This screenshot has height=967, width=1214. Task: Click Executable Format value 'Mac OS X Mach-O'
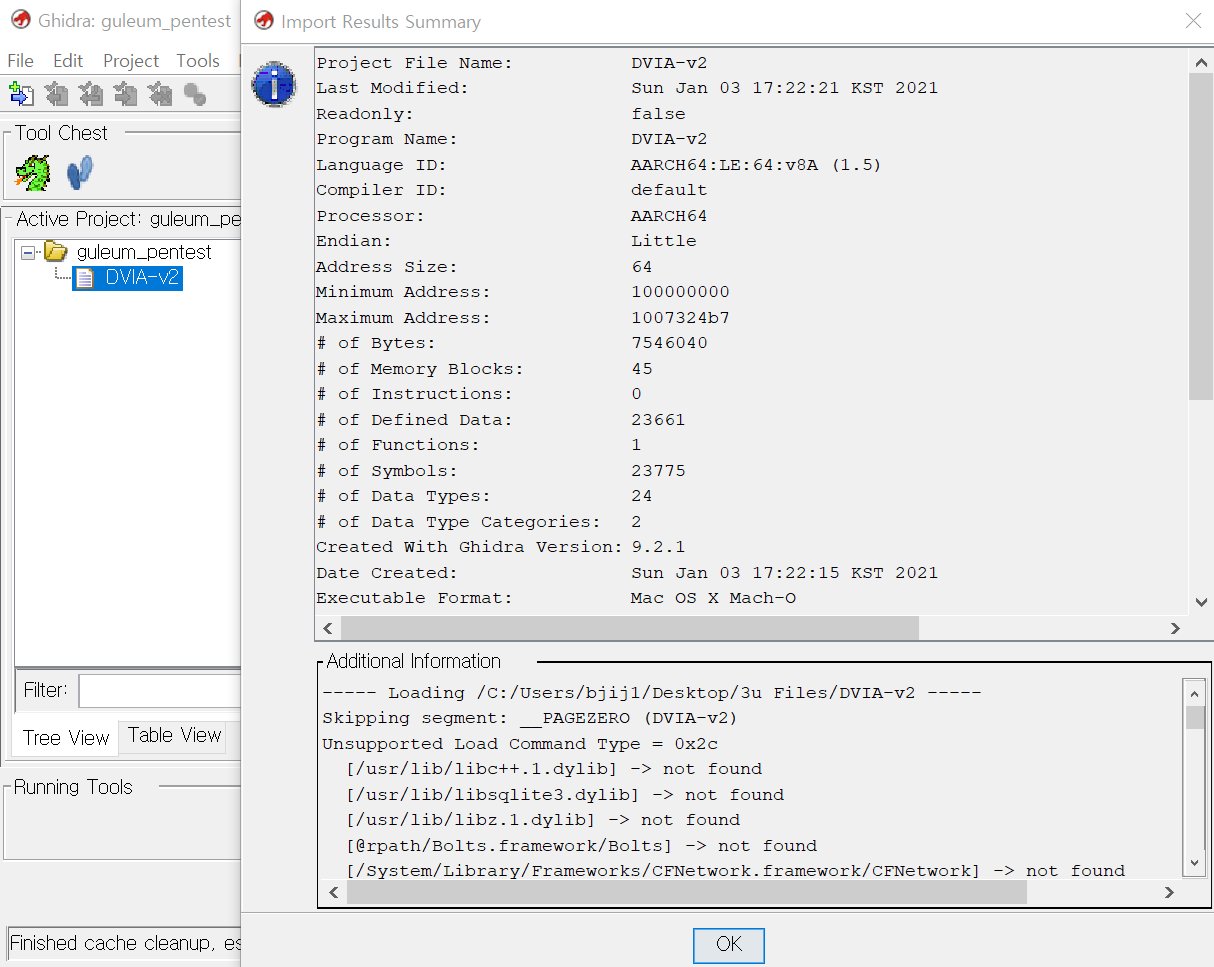click(x=713, y=598)
